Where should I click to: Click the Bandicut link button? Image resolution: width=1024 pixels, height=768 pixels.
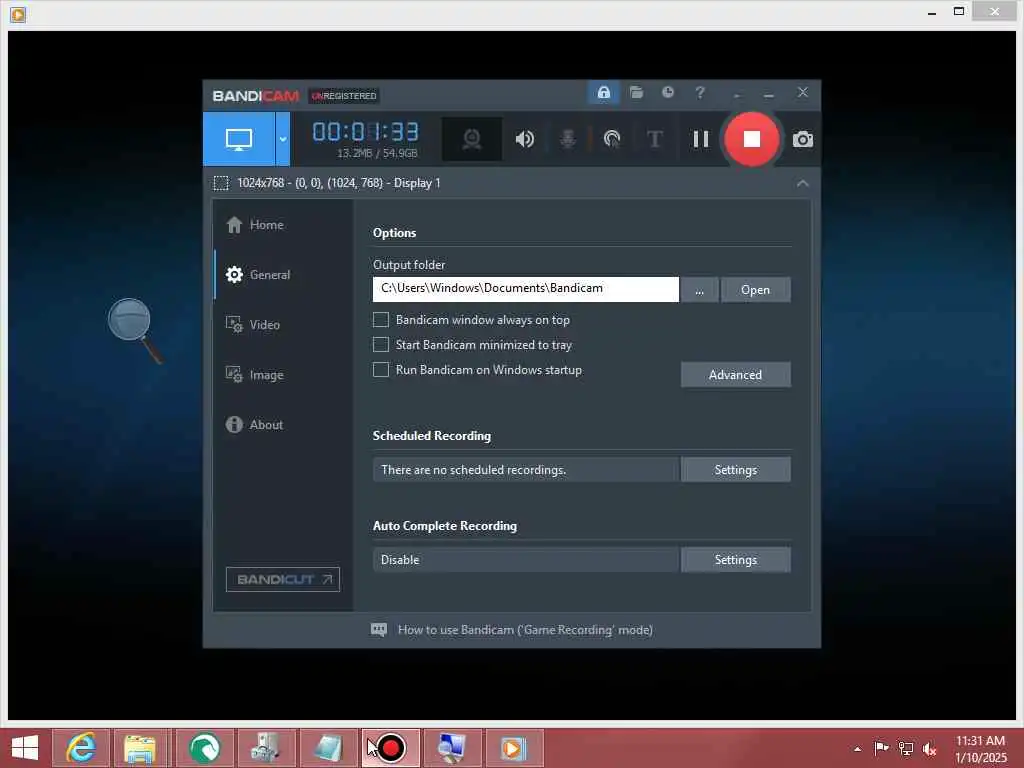click(x=283, y=579)
